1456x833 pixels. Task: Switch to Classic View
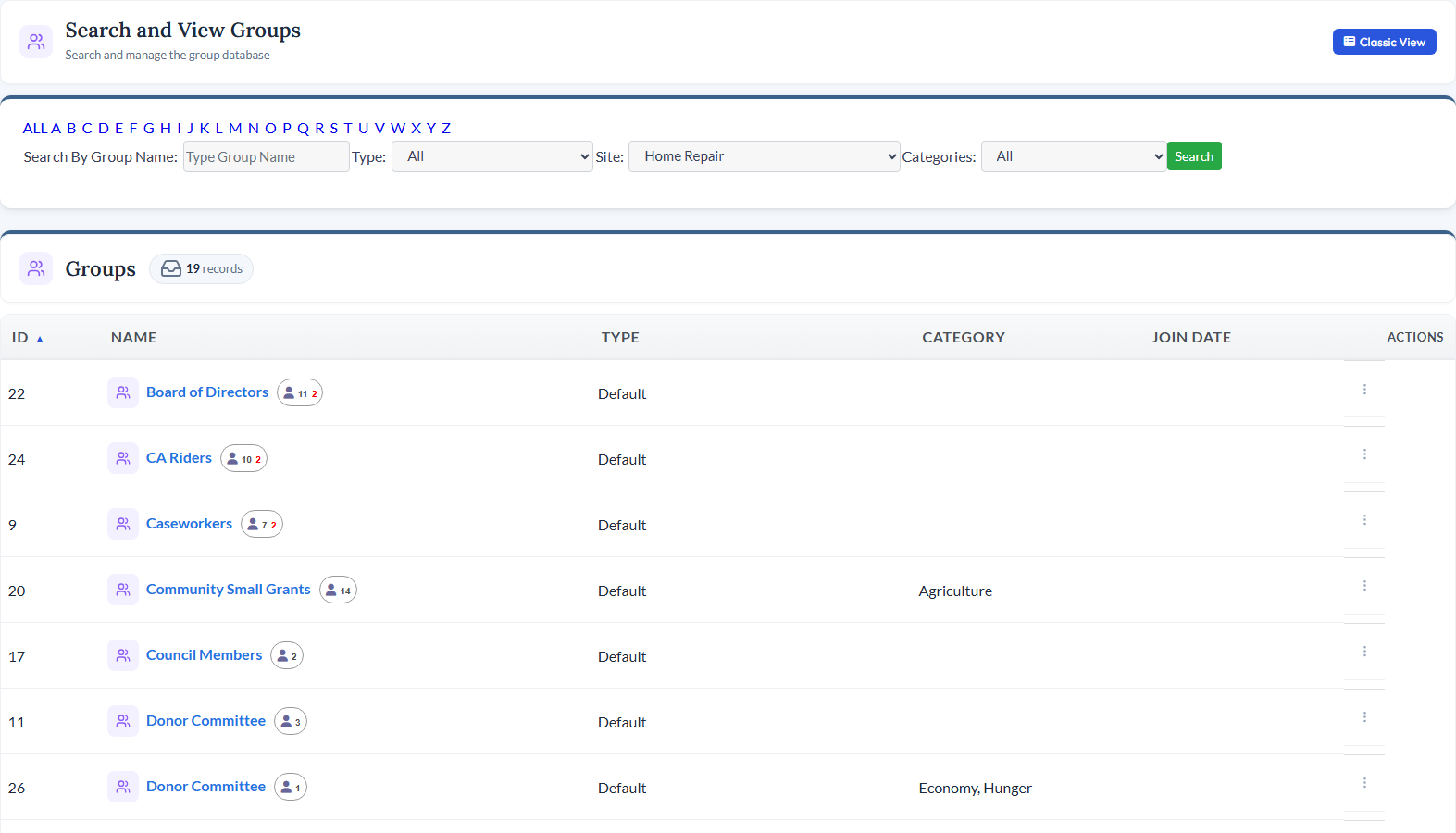tap(1385, 42)
